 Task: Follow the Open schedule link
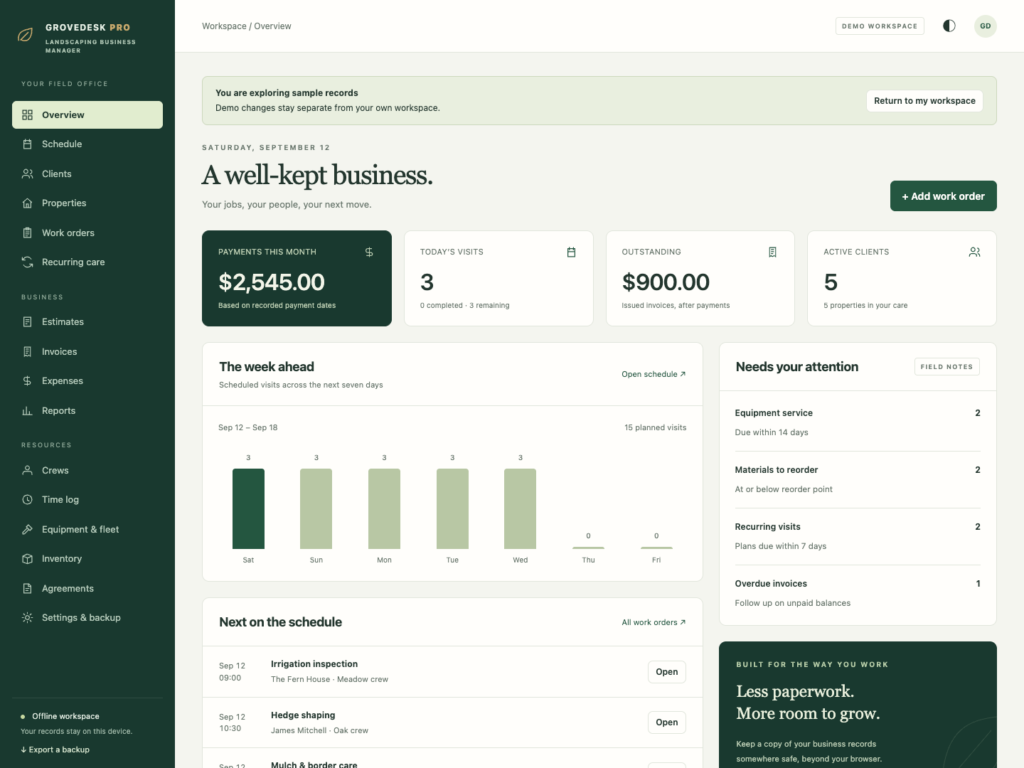click(653, 374)
